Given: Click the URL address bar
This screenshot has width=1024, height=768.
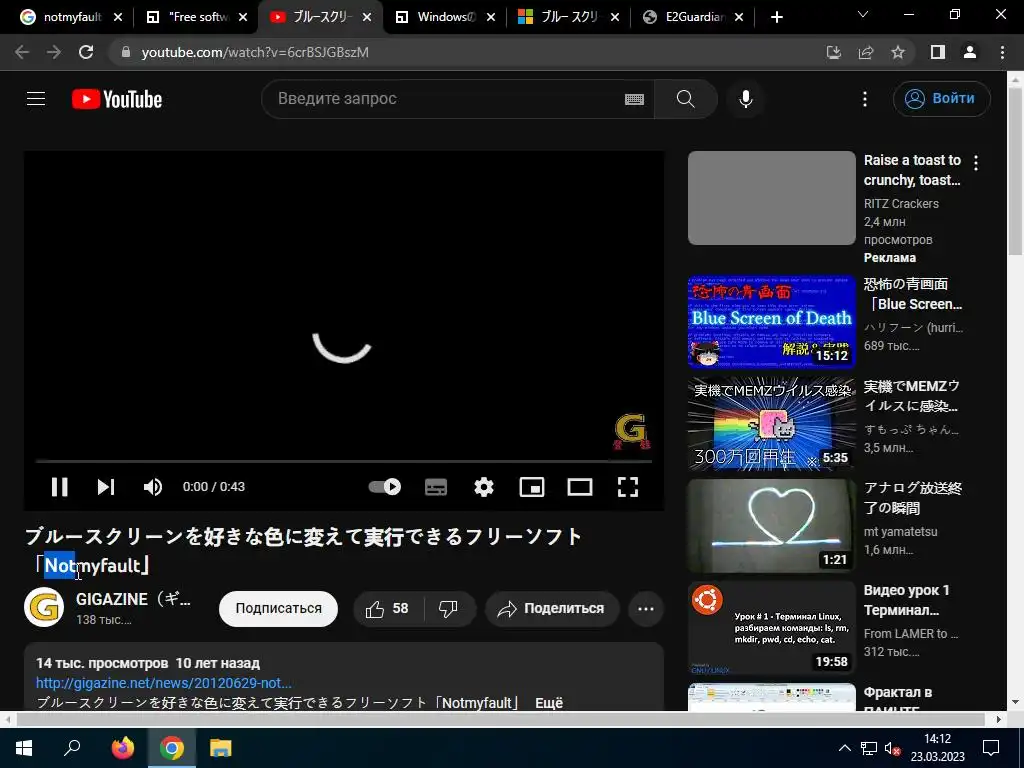Looking at the screenshot, I should click(x=457, y=52).
